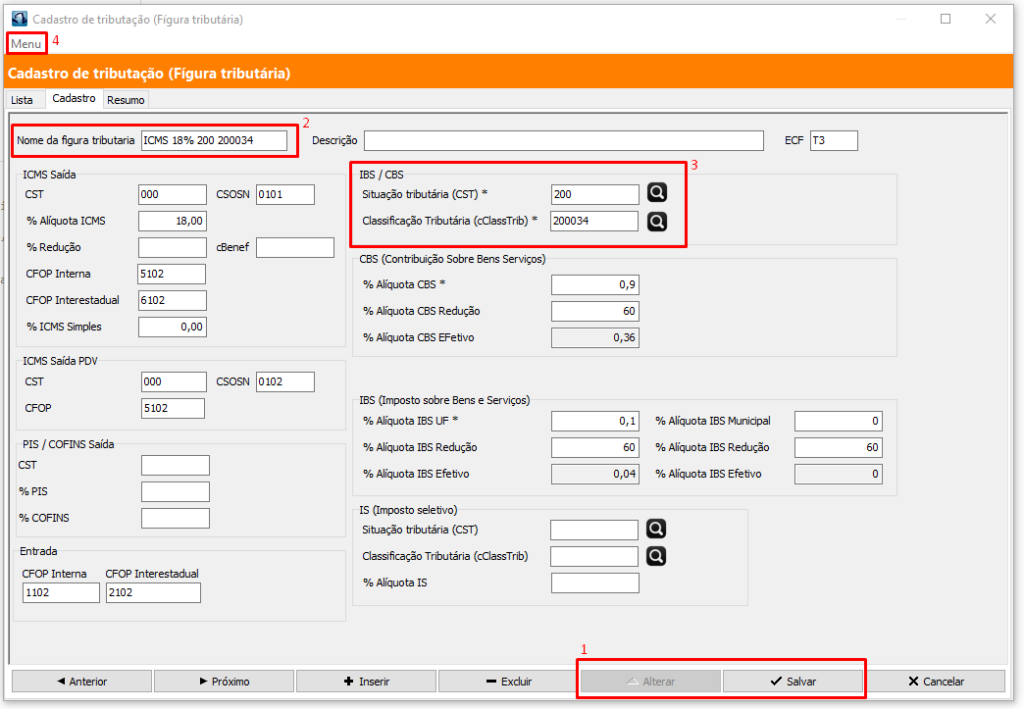
Task: Click the Descrição text field
Action: tap(562, 141)
